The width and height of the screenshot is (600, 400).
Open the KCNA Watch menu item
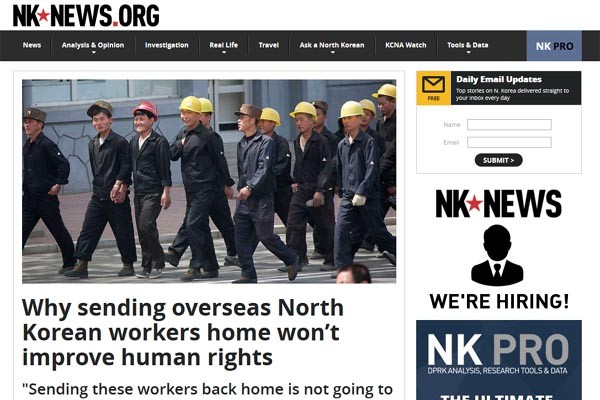tap(406, 45)
